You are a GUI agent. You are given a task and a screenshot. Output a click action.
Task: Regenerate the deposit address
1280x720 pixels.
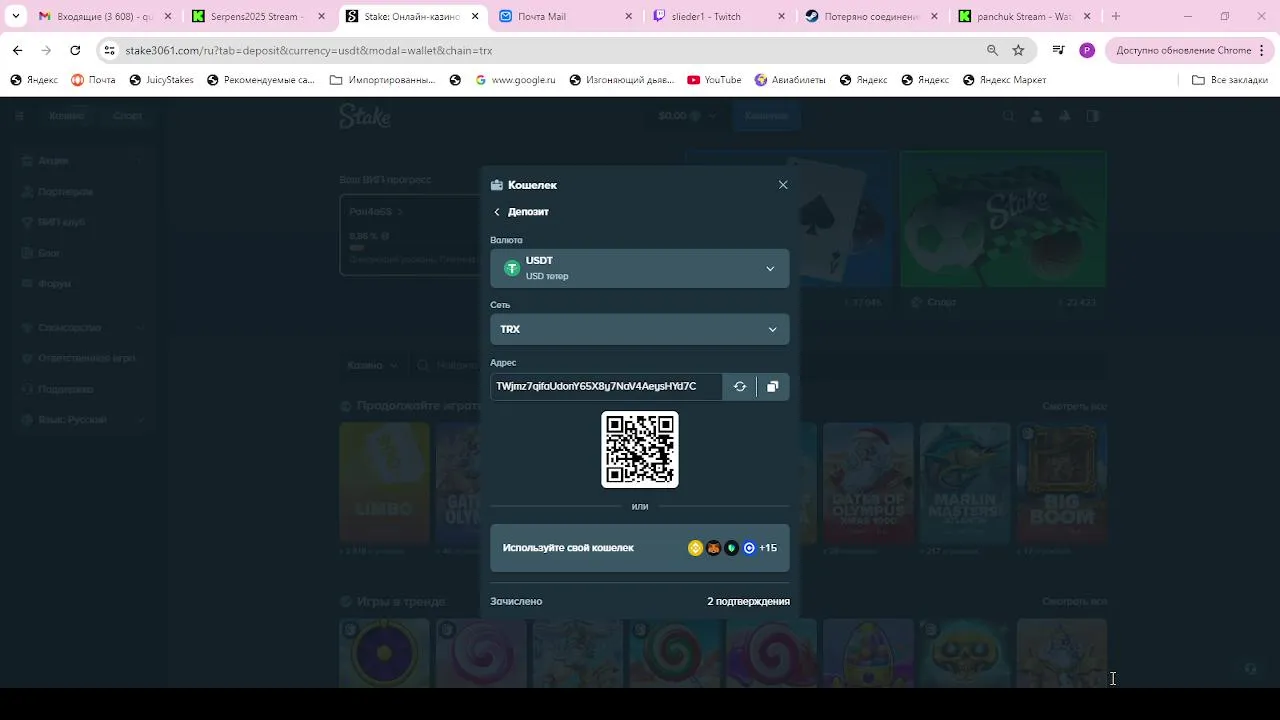tap(740, 386)
